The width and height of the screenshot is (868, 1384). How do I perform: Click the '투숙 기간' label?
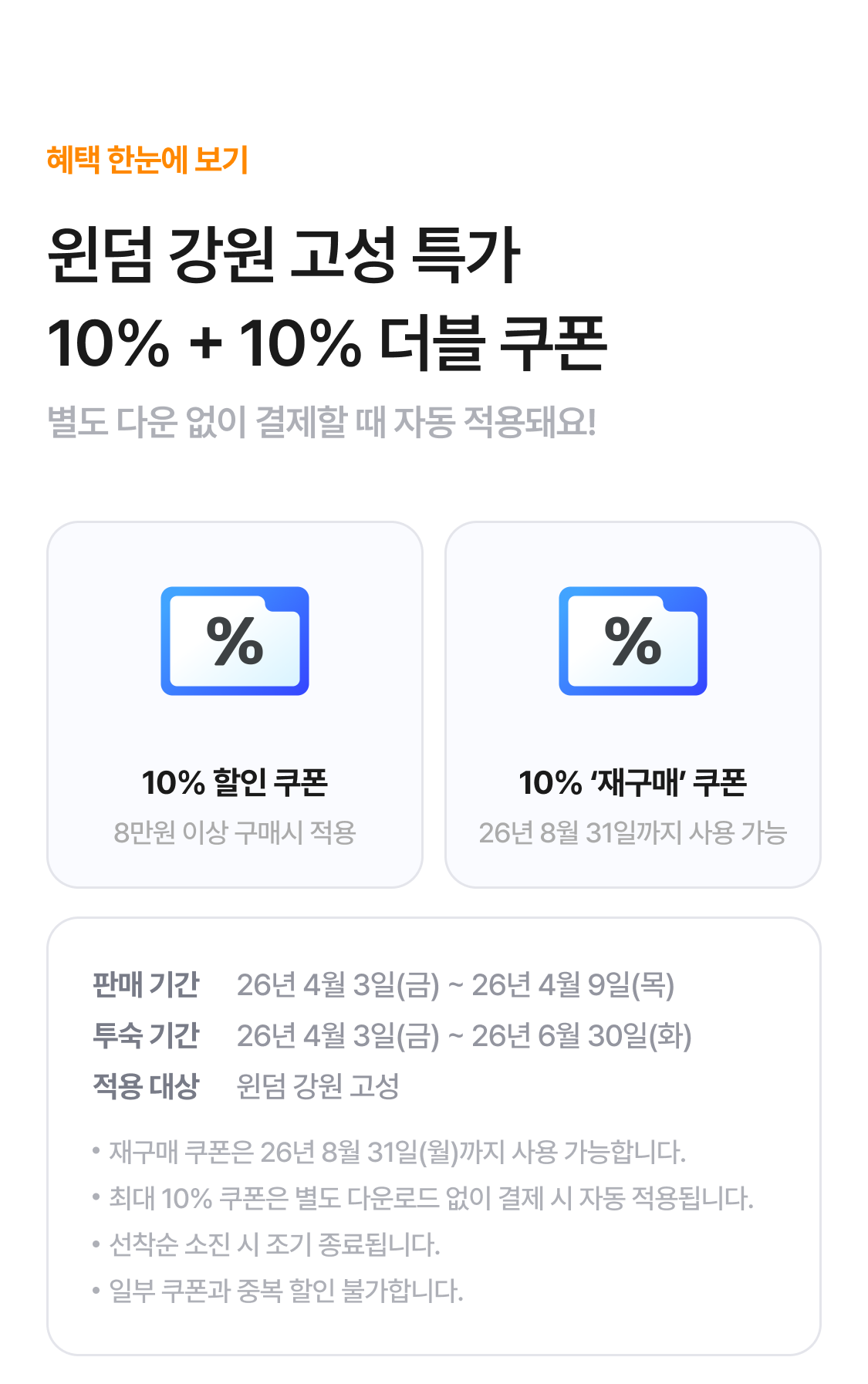146,1035
